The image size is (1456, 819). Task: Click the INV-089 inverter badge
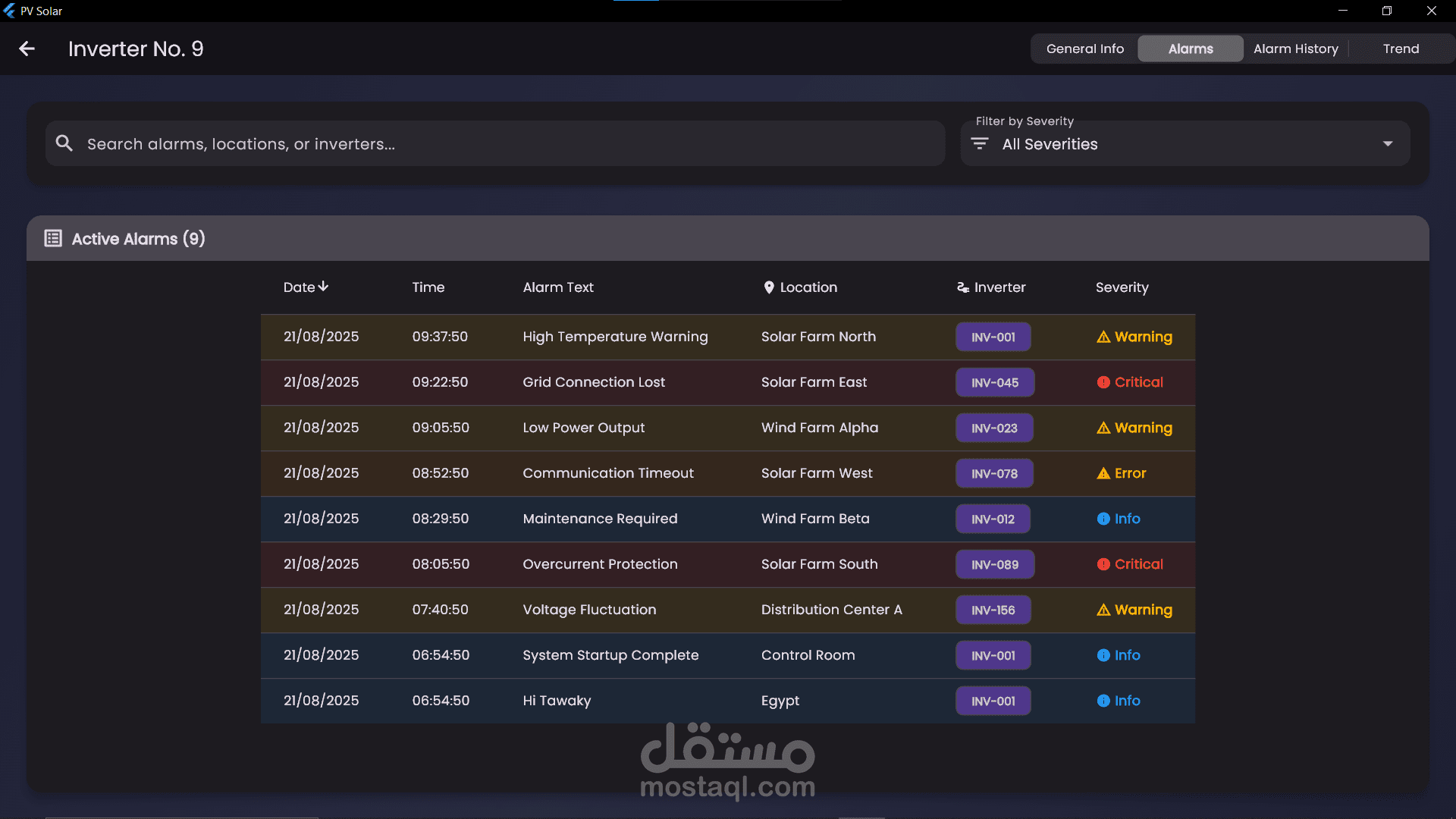995,564
